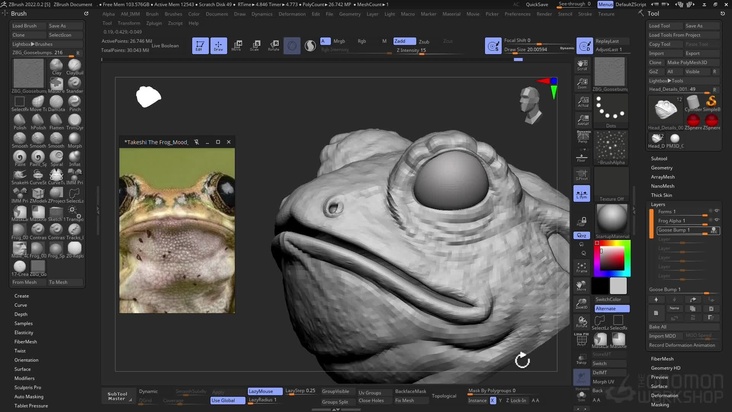Click the Rotate gizmo icon
This screenshot has height=412, width=732.
point(272,45)
